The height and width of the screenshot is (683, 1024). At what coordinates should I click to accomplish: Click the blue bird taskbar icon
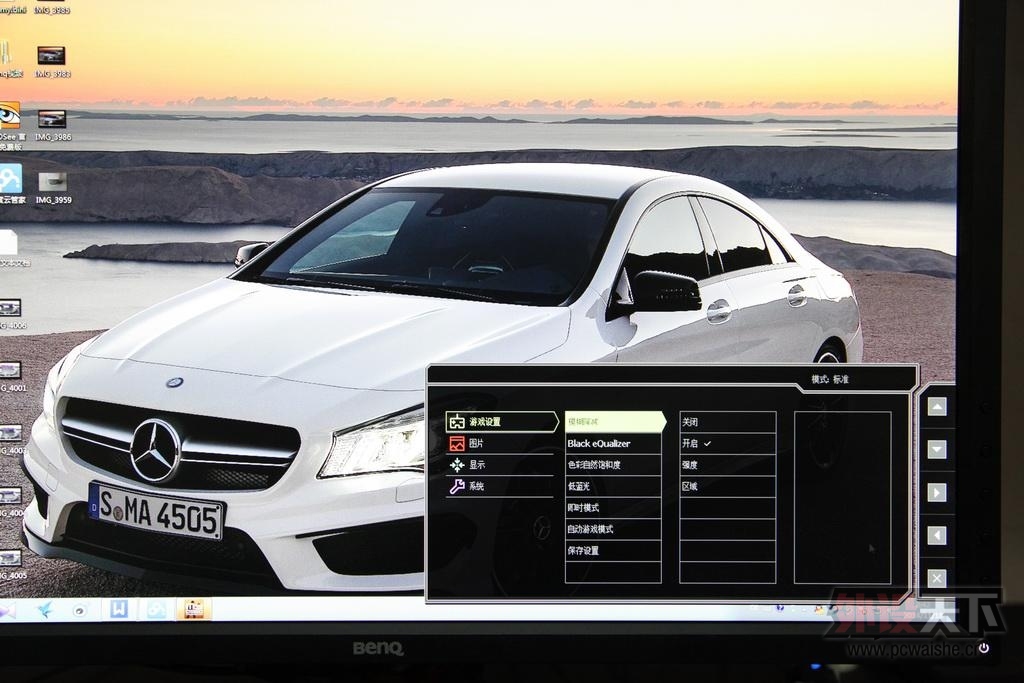[46, 611]
